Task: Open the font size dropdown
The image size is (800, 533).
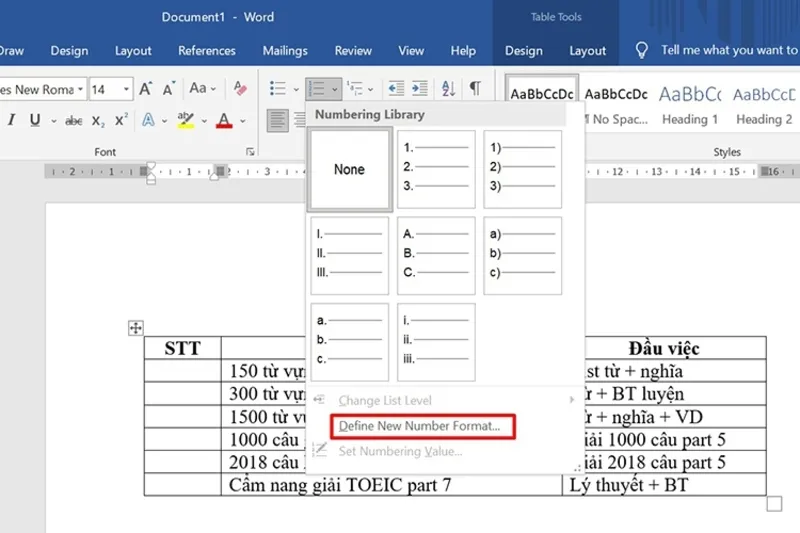Action: (x=126, y=90)
